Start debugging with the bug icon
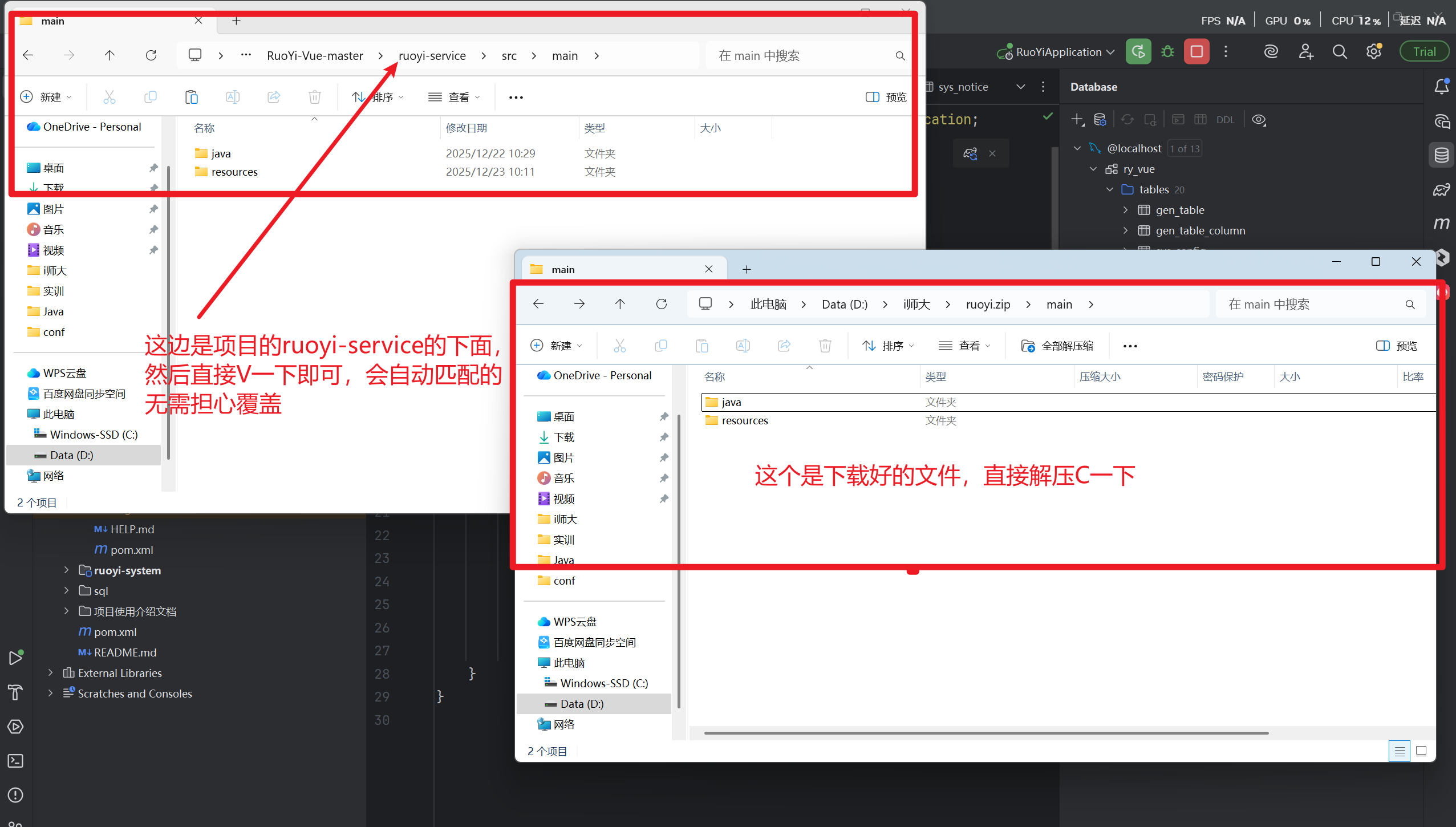Screen dimensions: 1456x827 1167,51
